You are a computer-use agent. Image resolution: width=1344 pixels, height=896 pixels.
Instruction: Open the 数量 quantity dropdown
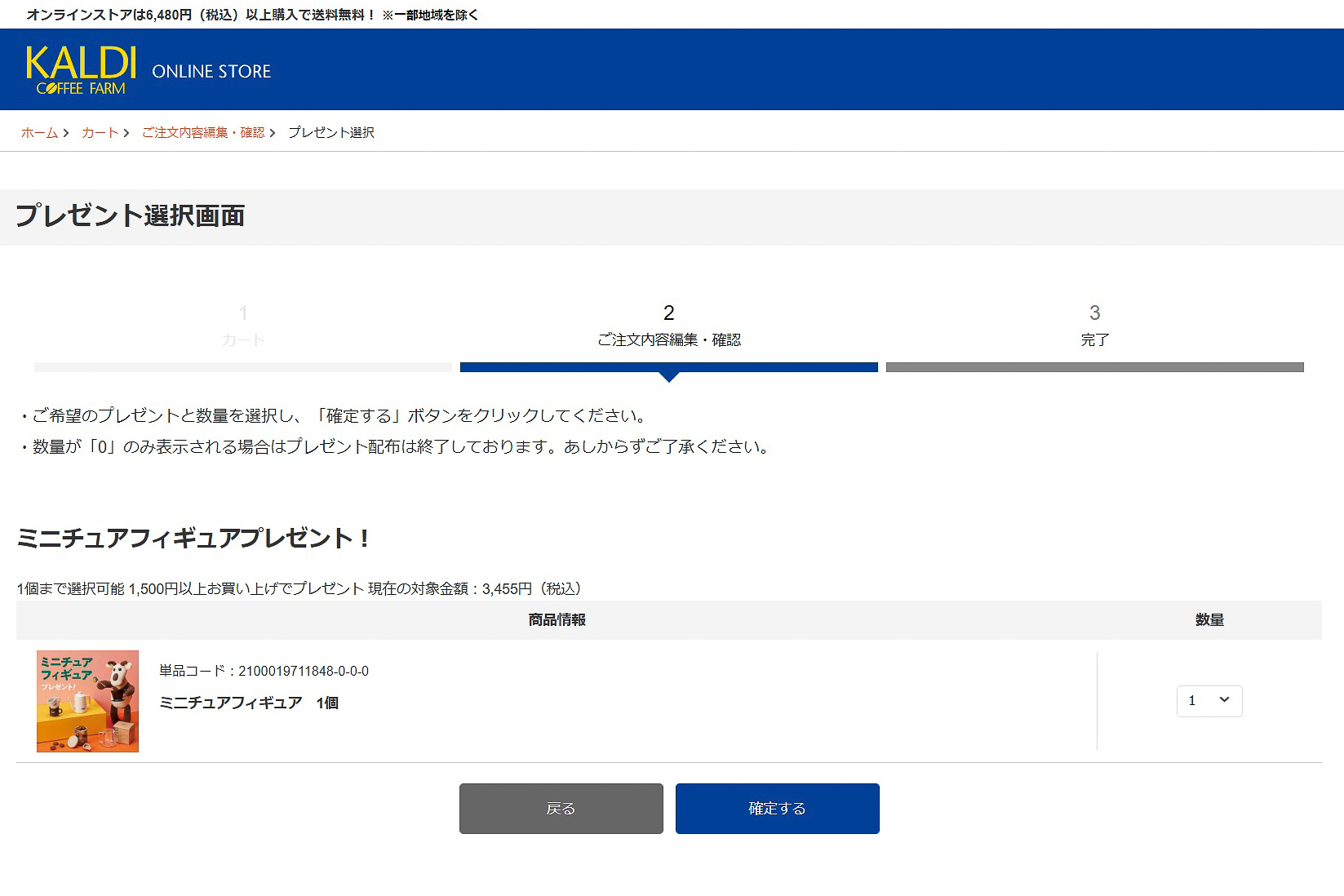point(1209,701)
